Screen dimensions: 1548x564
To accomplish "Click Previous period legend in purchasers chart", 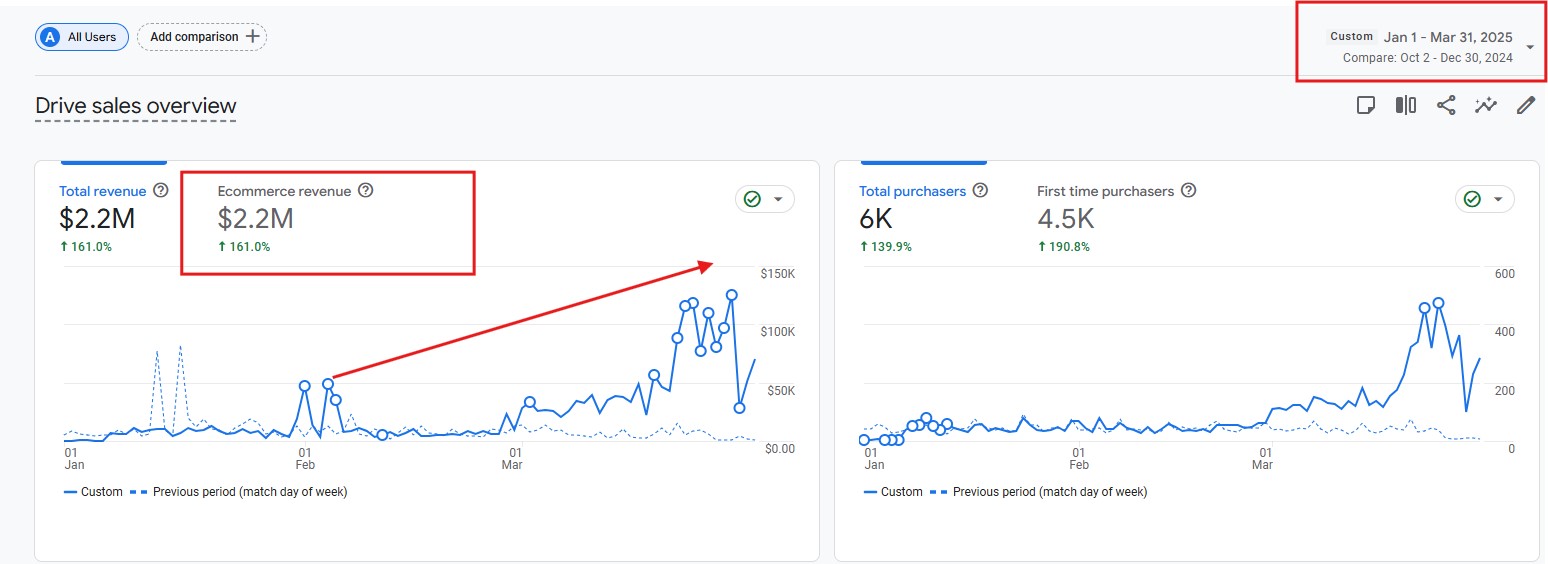I will [x=1039, y=492].
